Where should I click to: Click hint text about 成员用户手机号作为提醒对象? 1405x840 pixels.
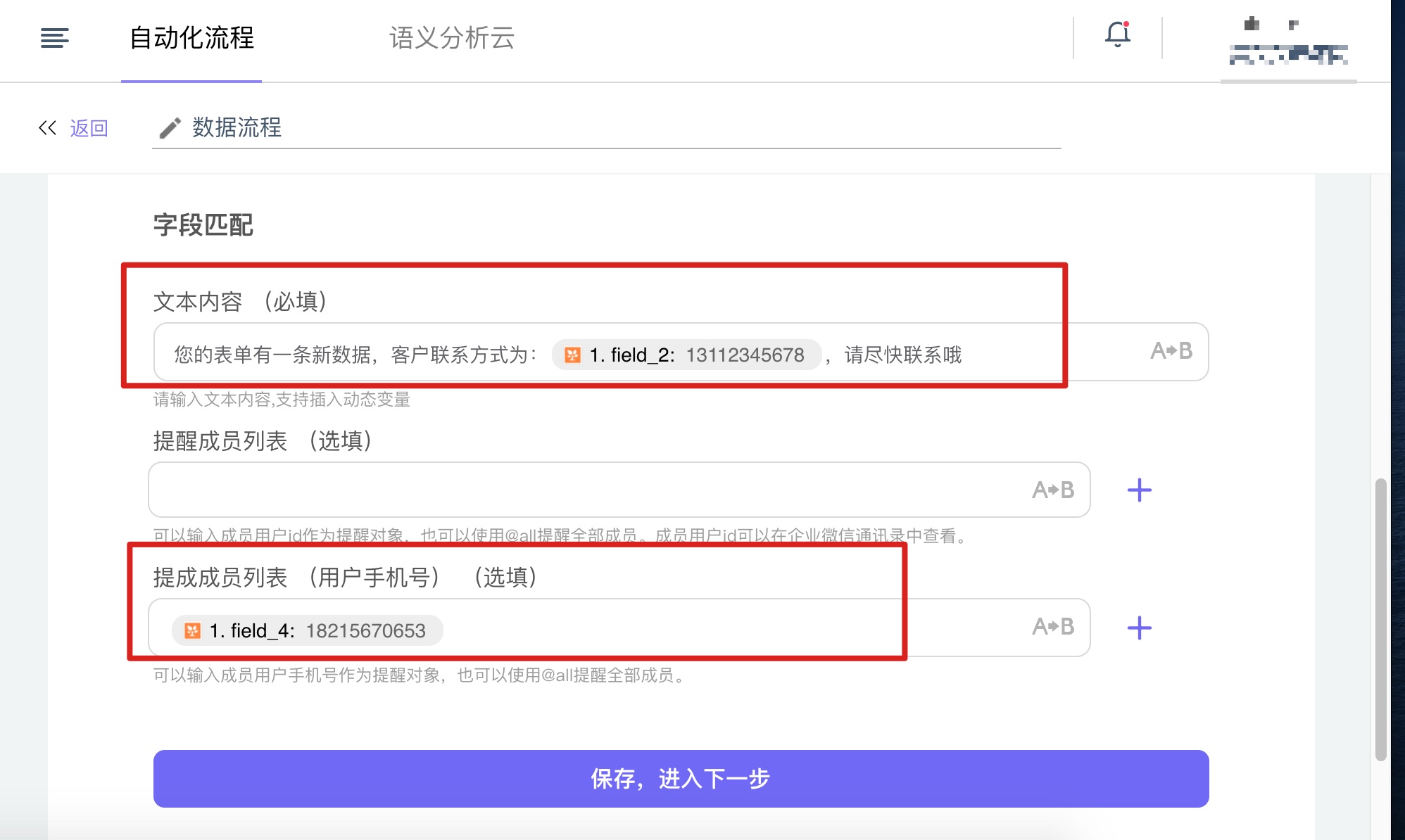[x=421, y=675]
